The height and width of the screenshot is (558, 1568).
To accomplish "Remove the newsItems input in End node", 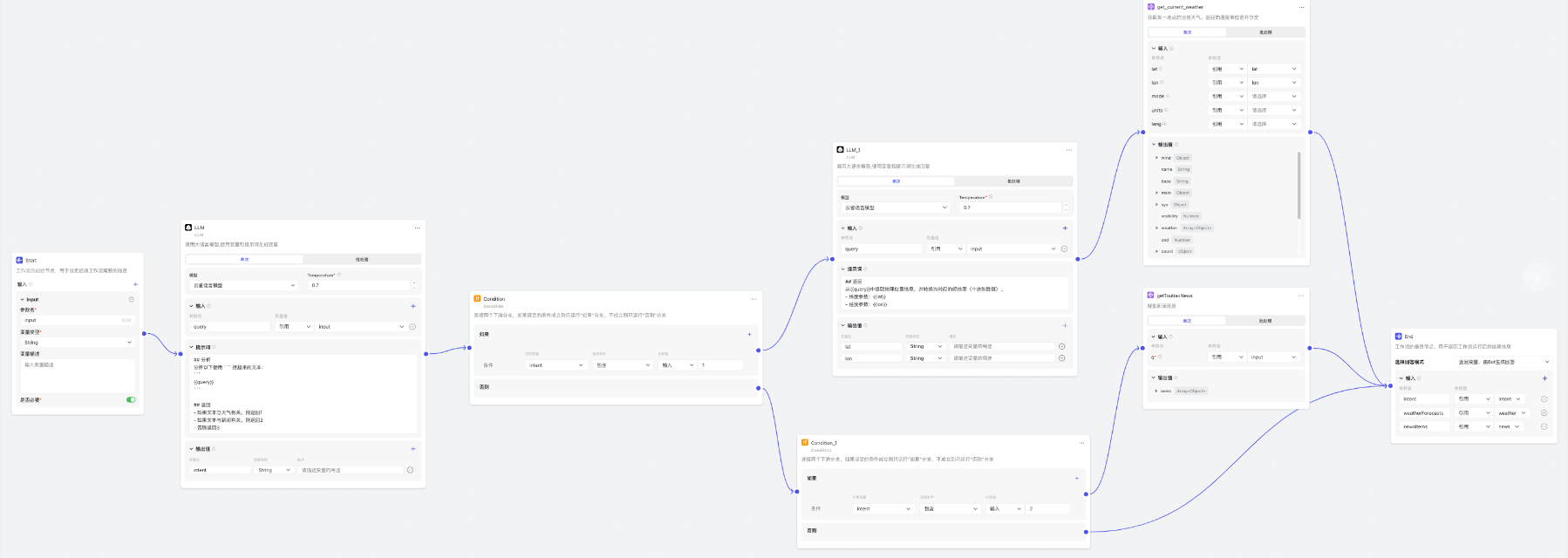I will [x=1544, y=427].
